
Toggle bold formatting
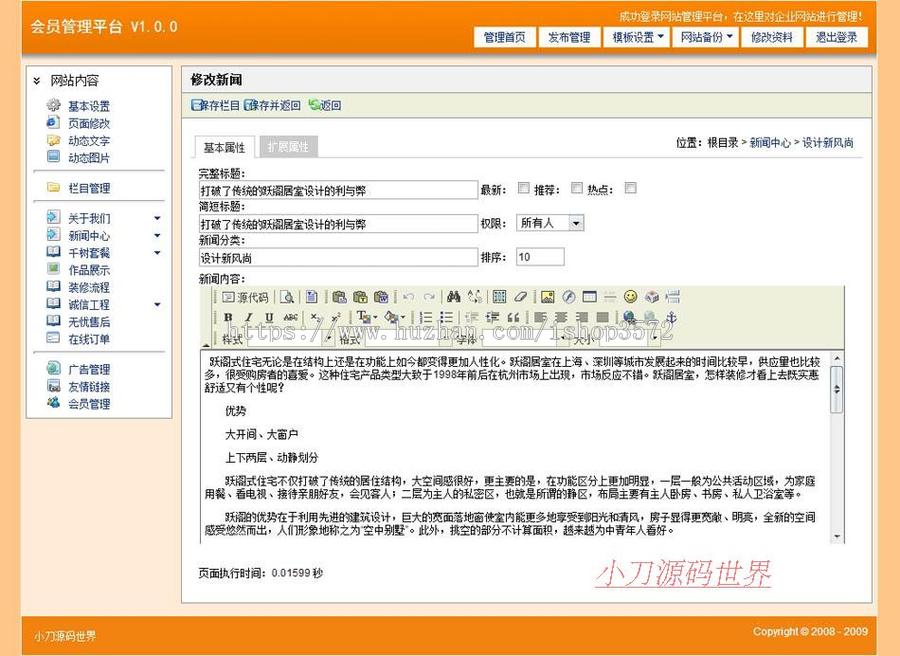tap(228, 317)
